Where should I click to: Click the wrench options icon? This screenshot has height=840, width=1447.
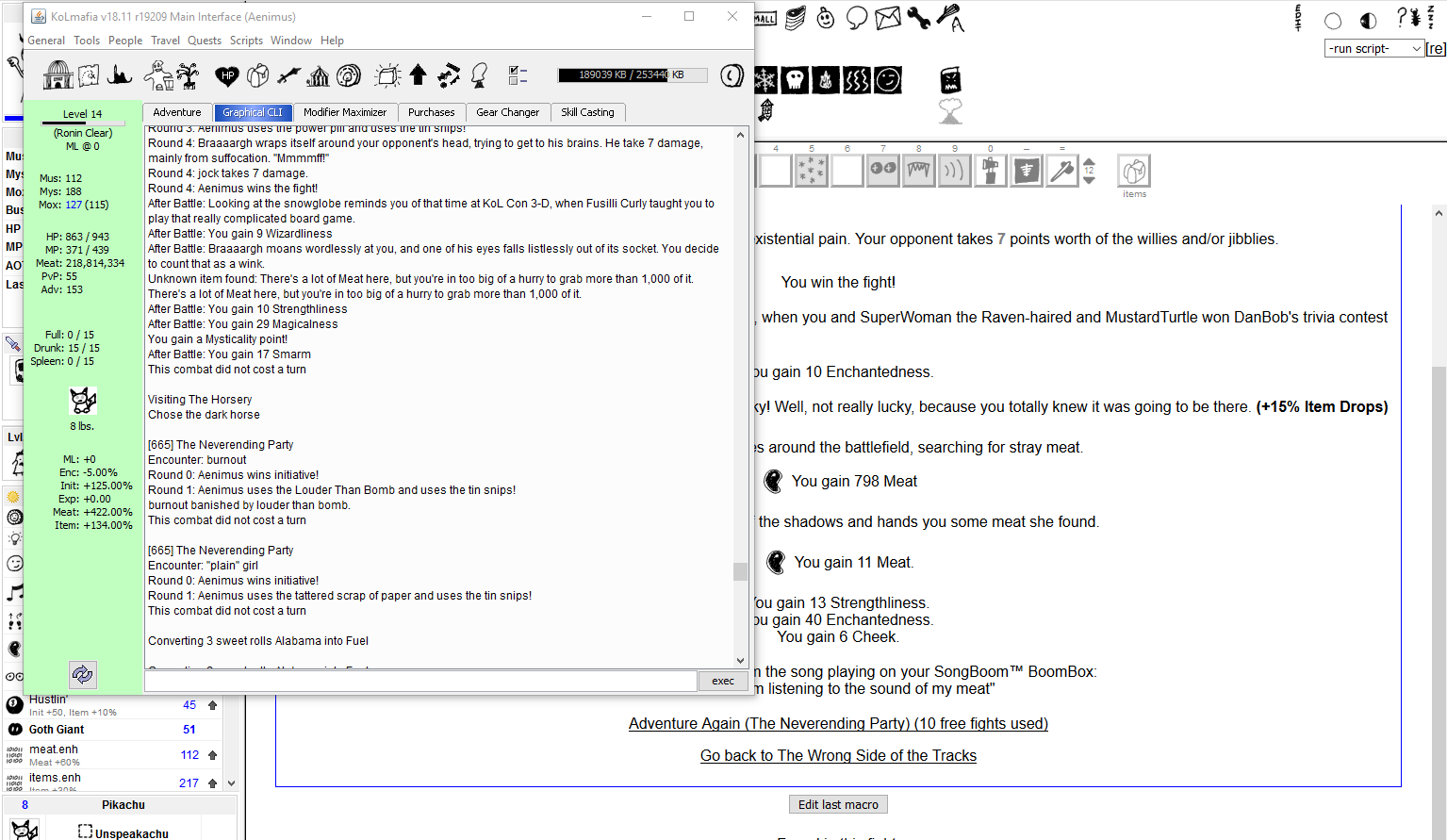[919, 18]
